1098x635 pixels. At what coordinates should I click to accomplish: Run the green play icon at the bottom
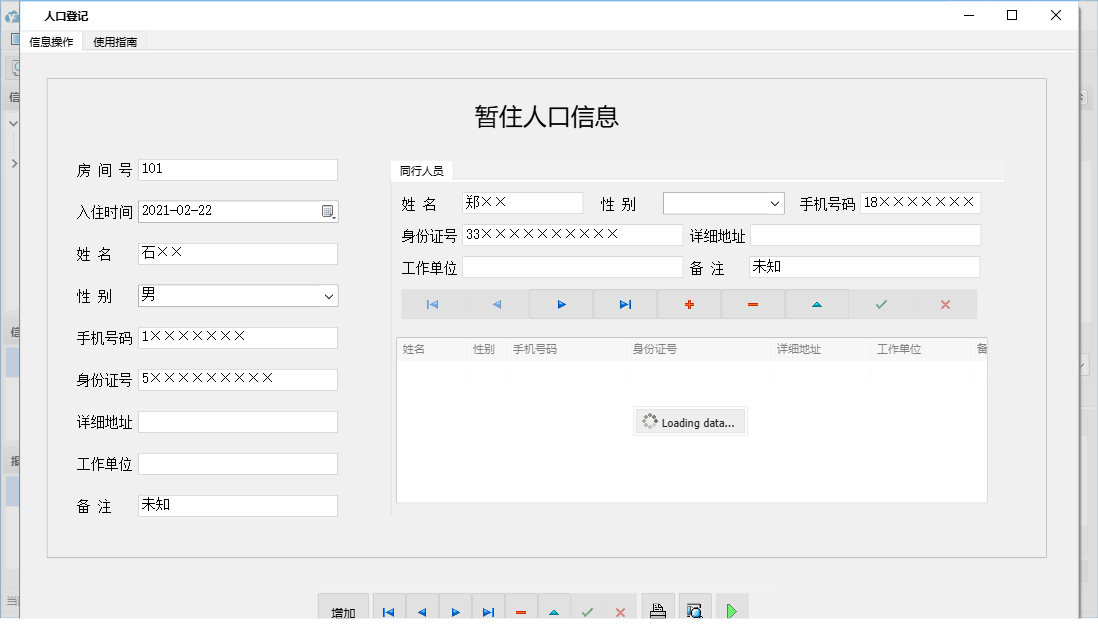point(731,607)
